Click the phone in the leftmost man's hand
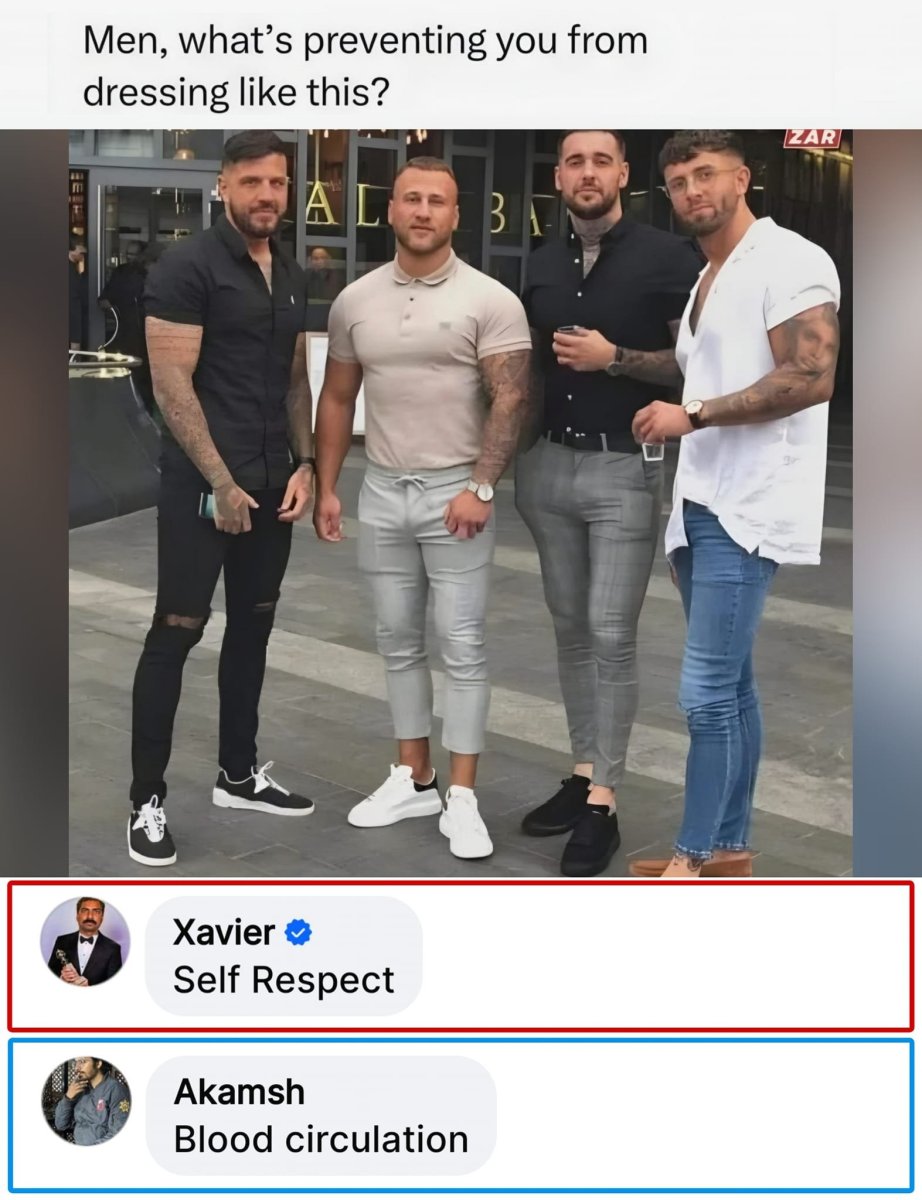Image resolution: width=922 pixels, height=1200 pixels. [x=207, y=505]
